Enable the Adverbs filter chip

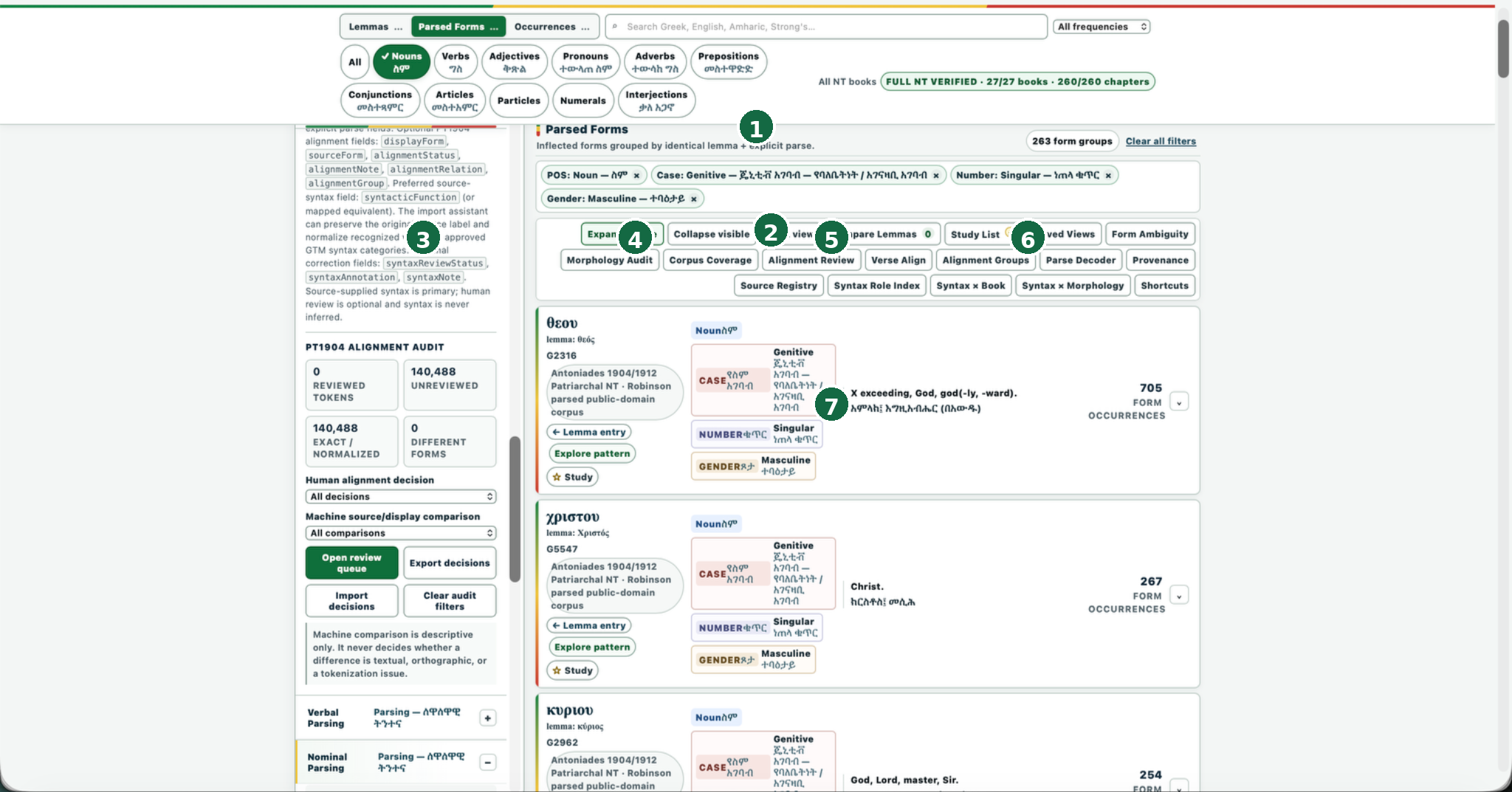(x=655, y=62)
